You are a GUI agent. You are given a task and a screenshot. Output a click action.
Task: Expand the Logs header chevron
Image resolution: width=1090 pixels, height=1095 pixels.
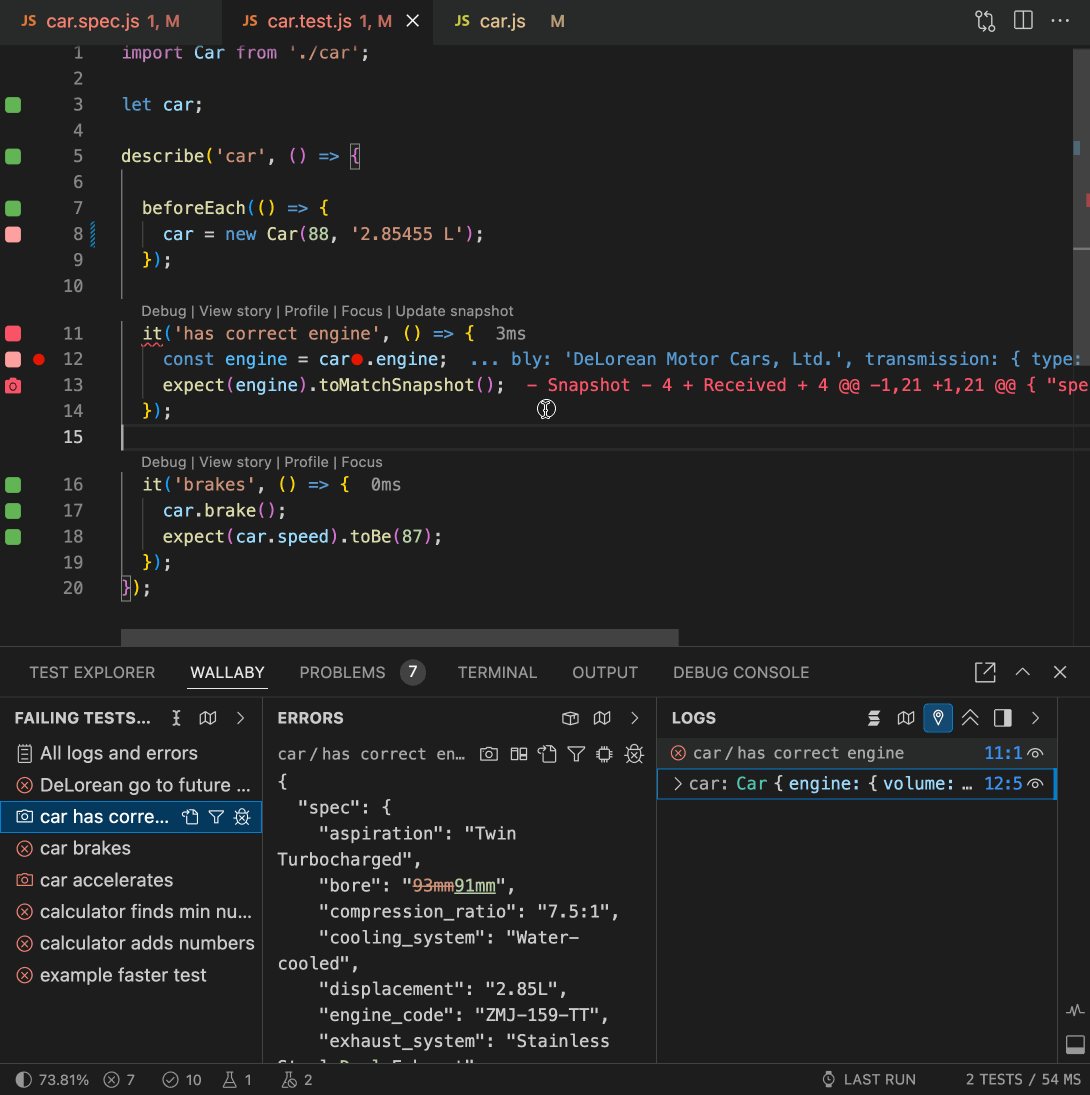(x=1035, y=718)
